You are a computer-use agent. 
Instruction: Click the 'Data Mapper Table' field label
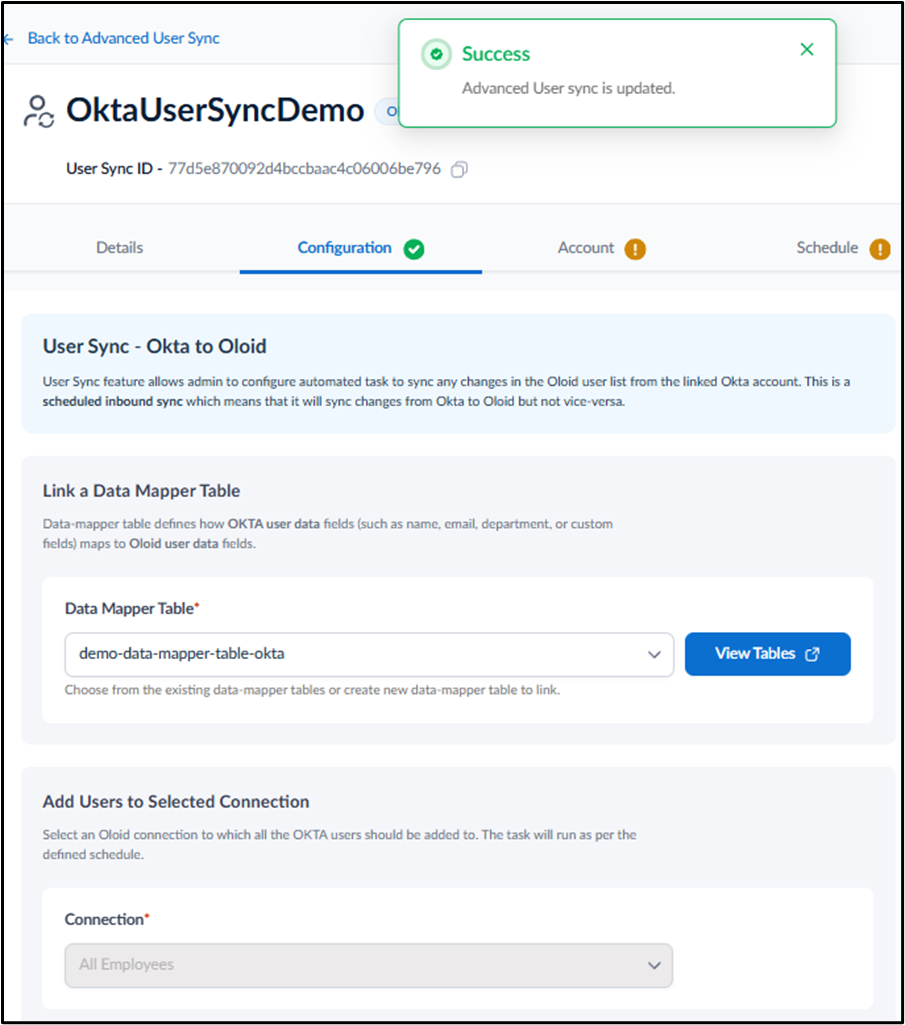pyautogui.click(x=131, y=609)
